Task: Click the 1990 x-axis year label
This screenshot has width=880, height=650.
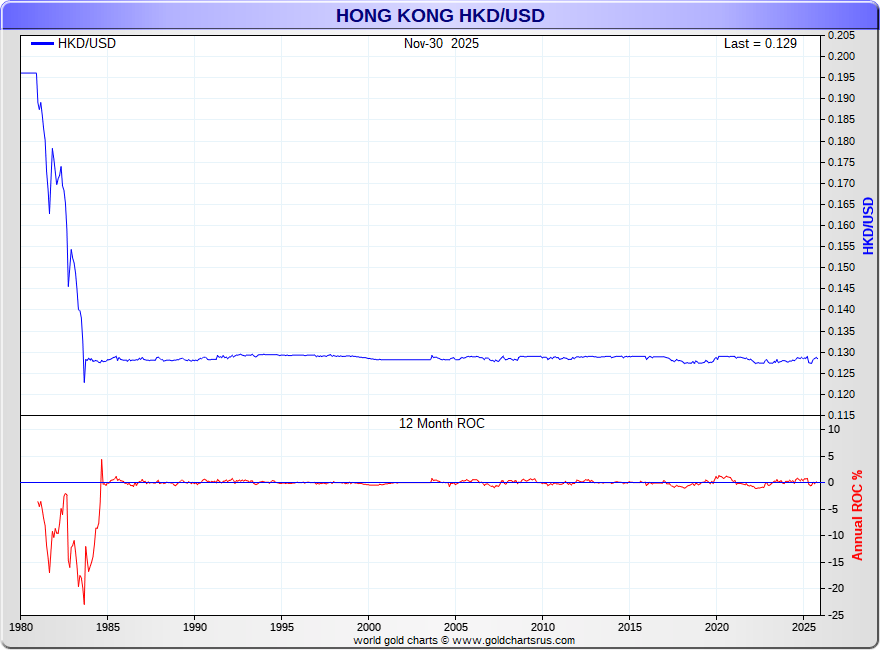Action: (x=195, y=627)
